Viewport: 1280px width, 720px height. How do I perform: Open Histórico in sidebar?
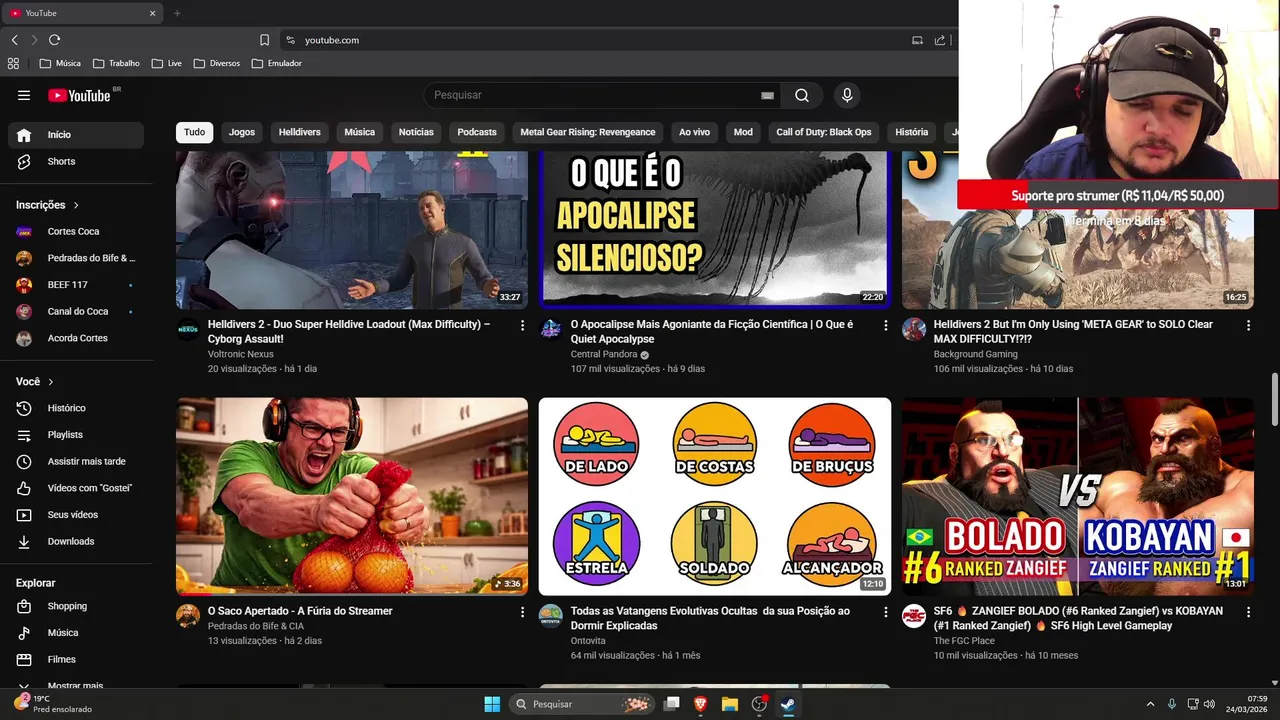tap(76, 408)
